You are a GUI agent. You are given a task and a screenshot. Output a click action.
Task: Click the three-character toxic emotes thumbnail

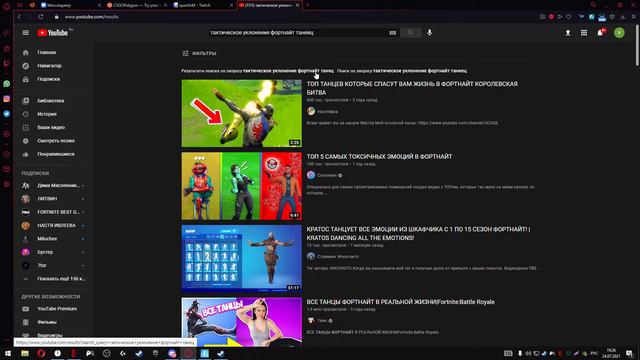click(242, 186)
